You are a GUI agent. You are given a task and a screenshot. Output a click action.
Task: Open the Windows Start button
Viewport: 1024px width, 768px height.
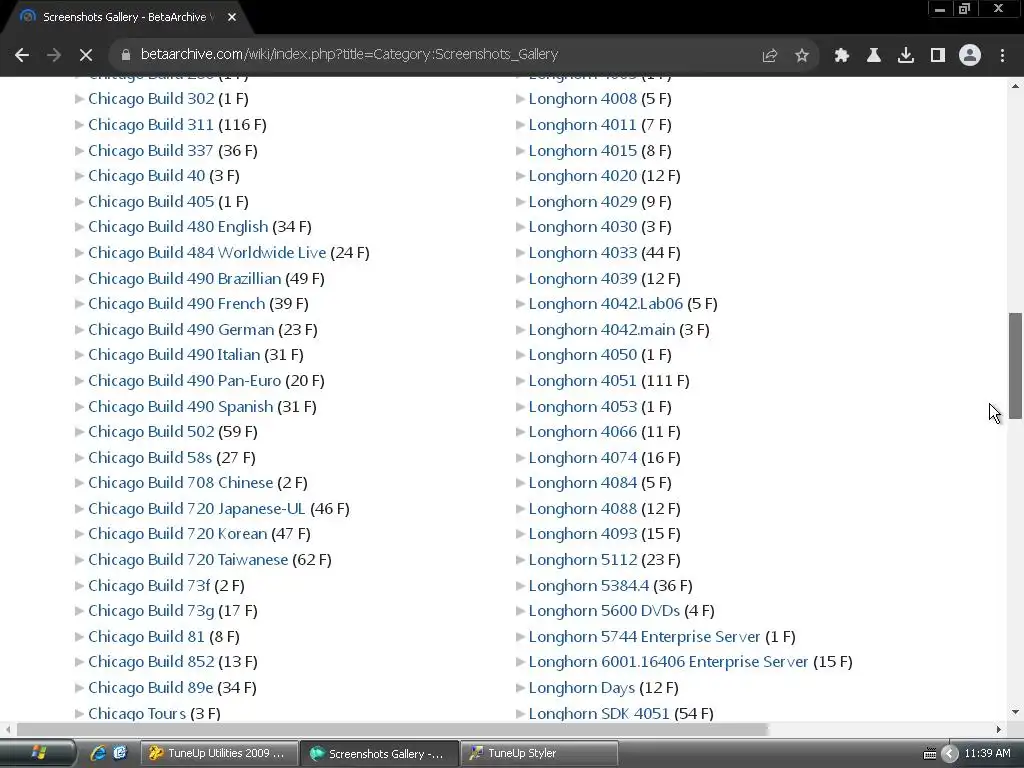(37, 754)
